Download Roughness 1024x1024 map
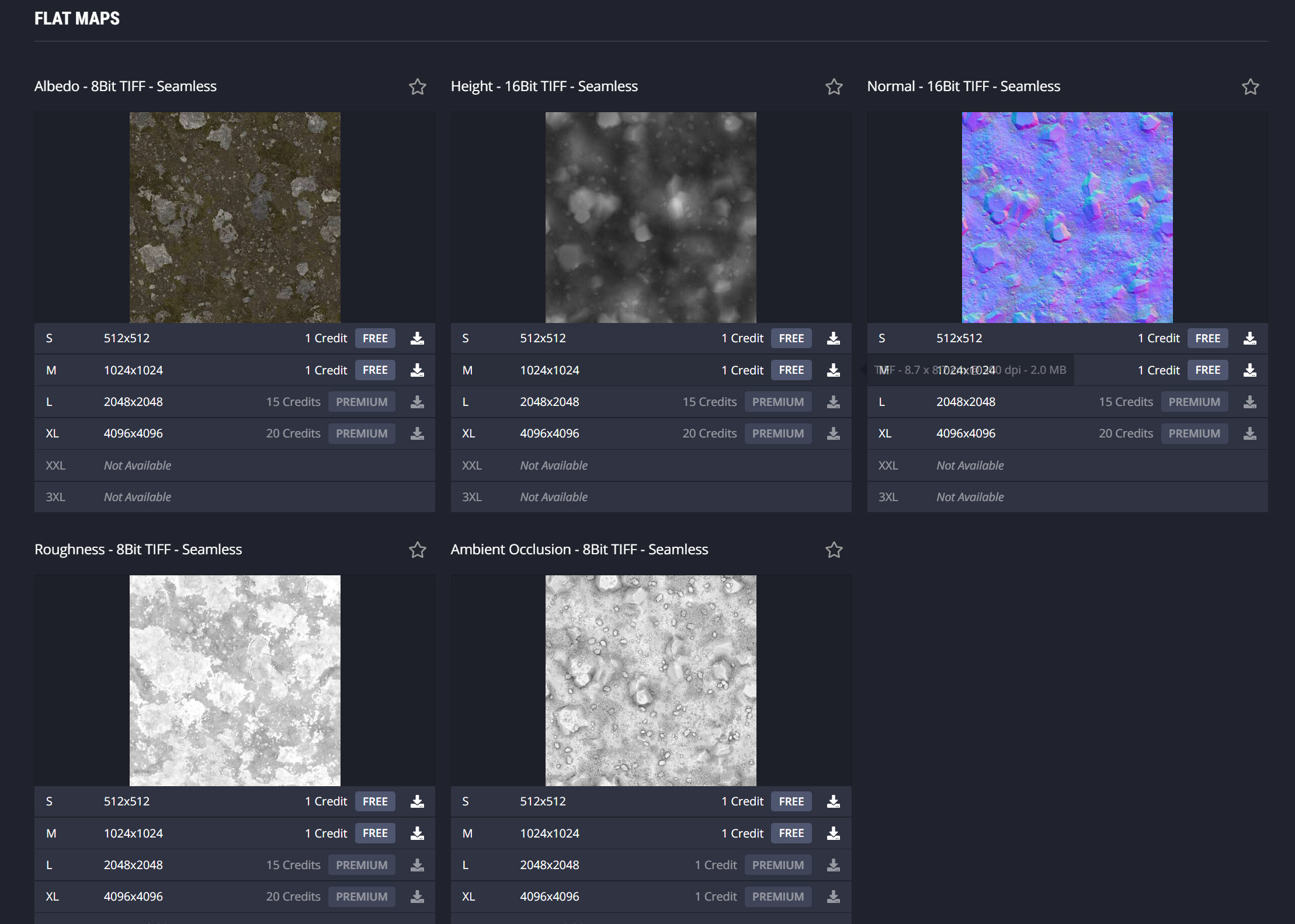Screen dimensions: 1295x924 point(417,833)
